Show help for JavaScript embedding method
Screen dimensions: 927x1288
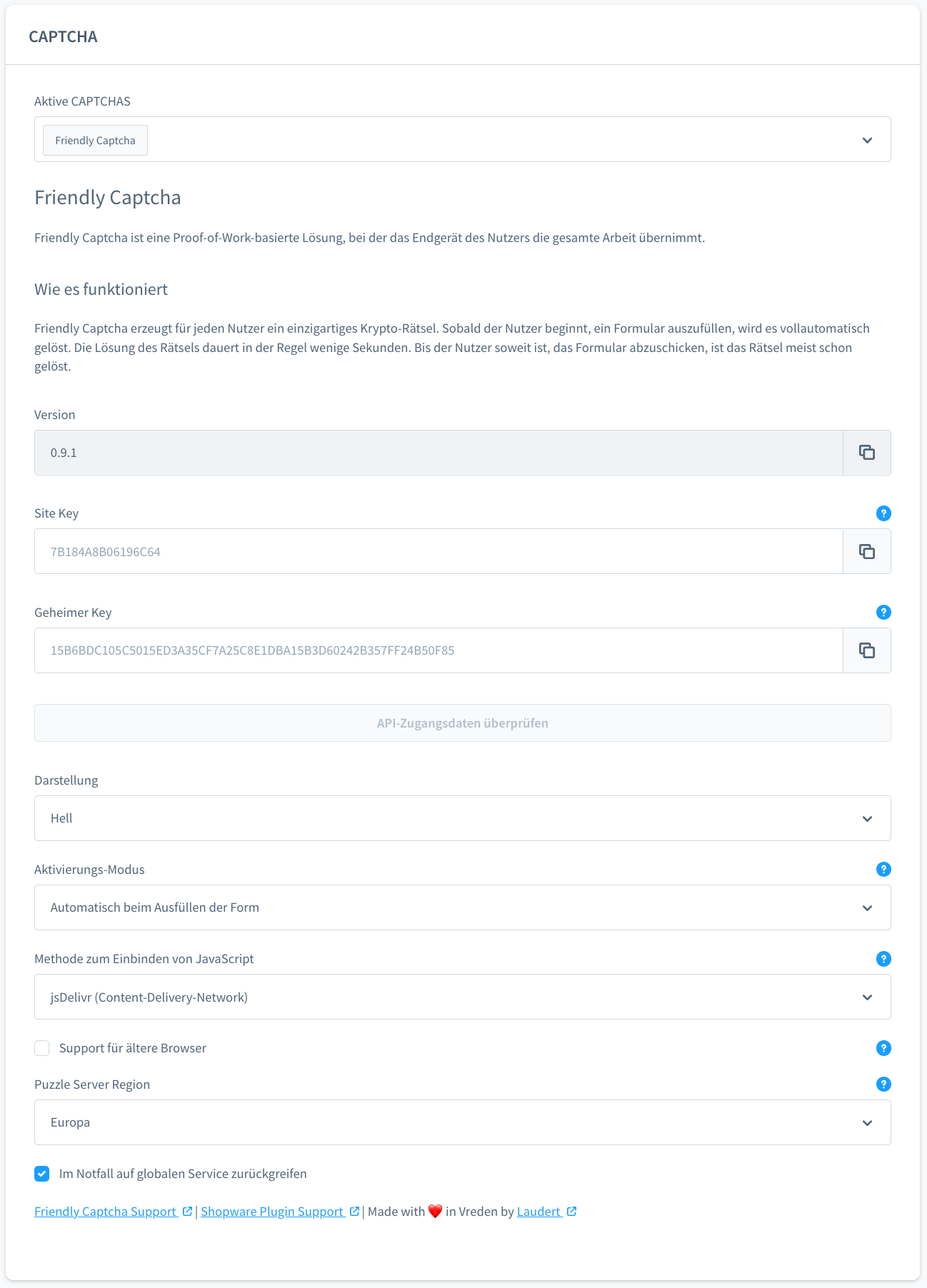click(x=883, y=959)
